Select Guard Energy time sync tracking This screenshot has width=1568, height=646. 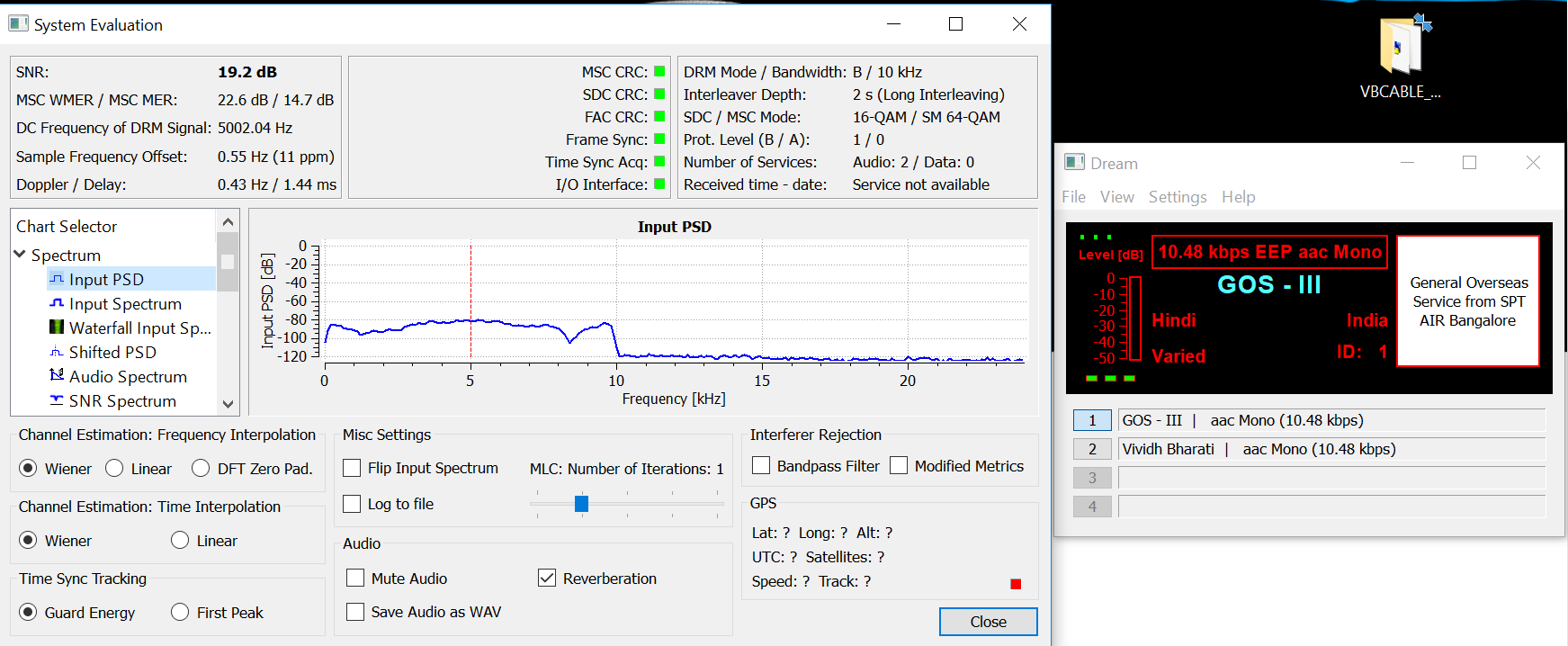pyautogui.click(x=28, y=612)
